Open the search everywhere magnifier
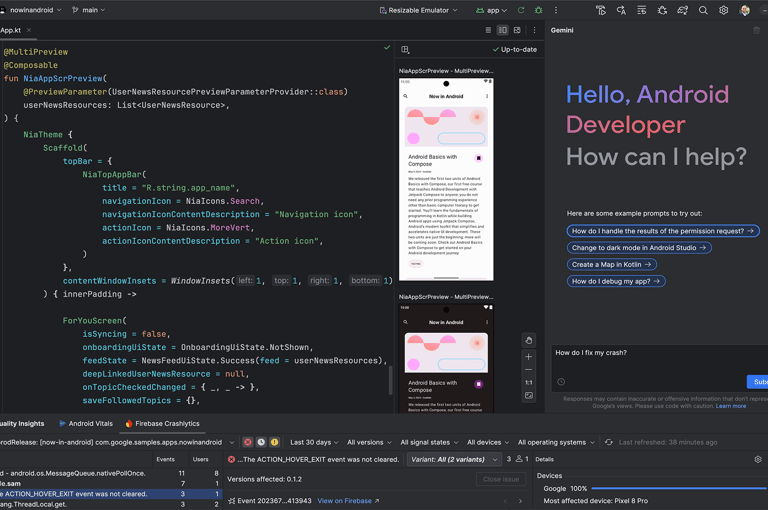Image resolution: width=768 pixels, height=510 pixels. 703,10
